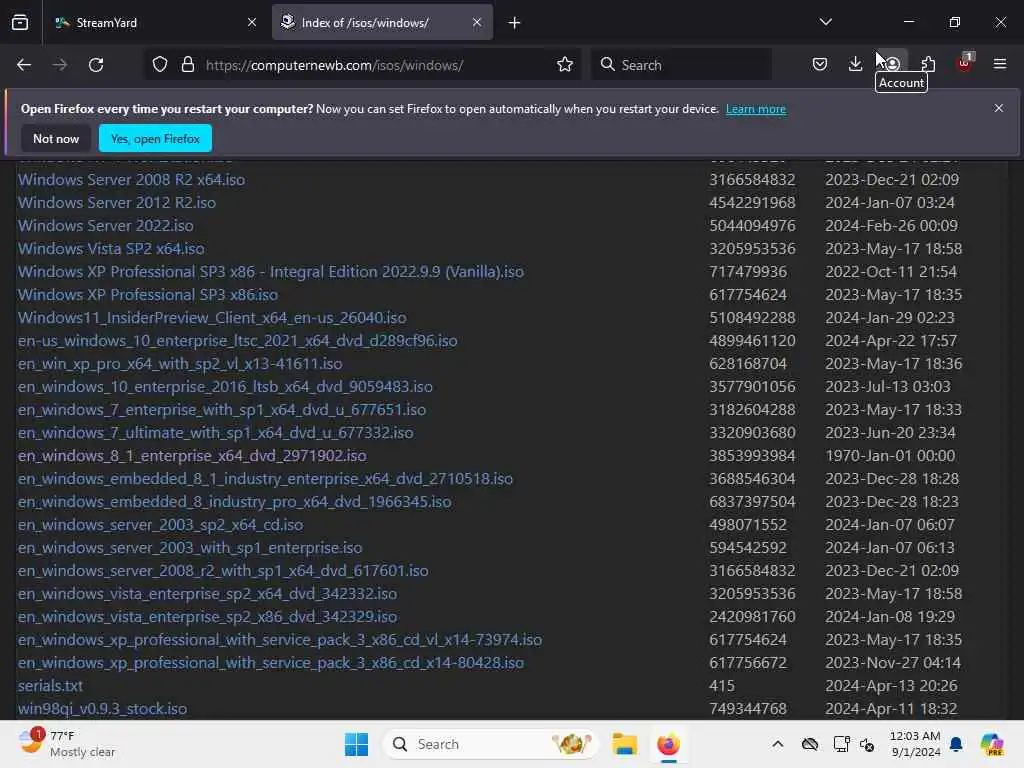Open the Learn more link
The height and width of the screenshot is (768, 1024).
[756, 109]
